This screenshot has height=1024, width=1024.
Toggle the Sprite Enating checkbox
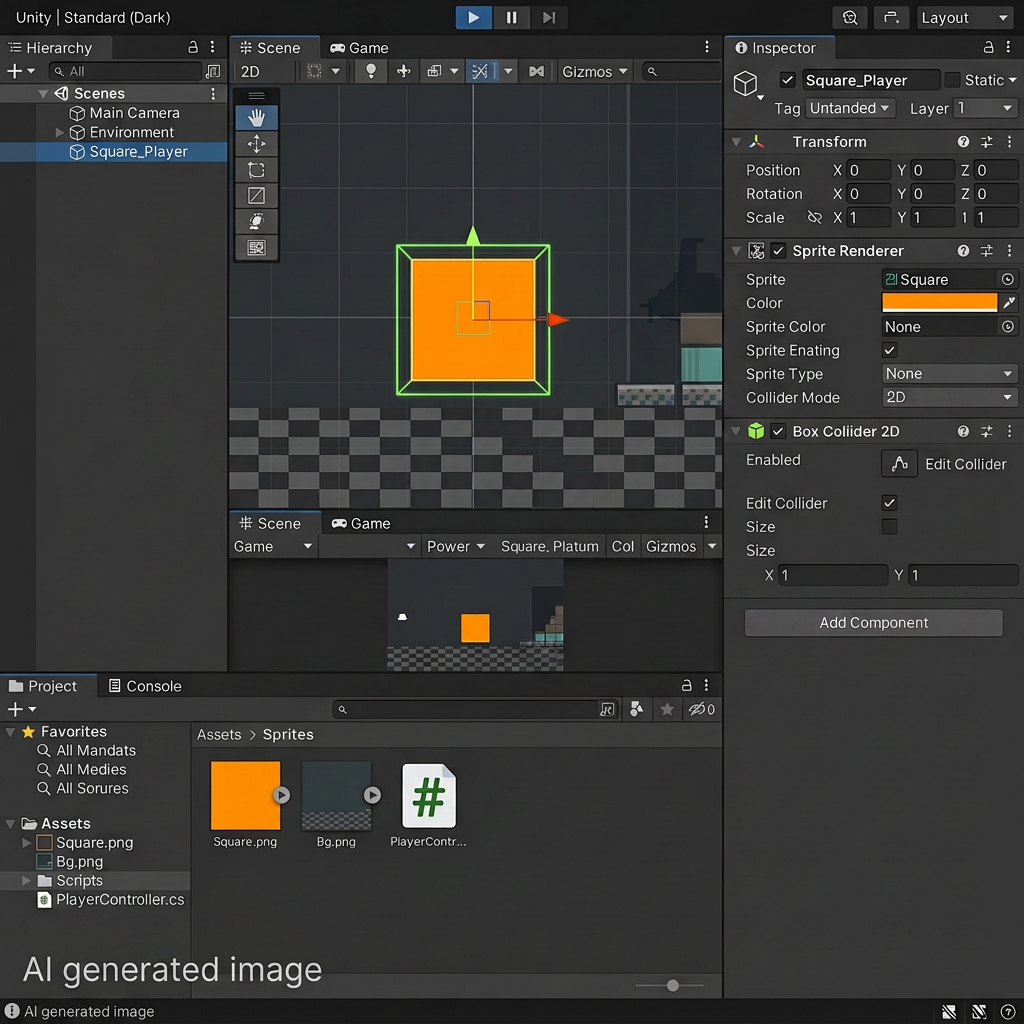(889, 351)
